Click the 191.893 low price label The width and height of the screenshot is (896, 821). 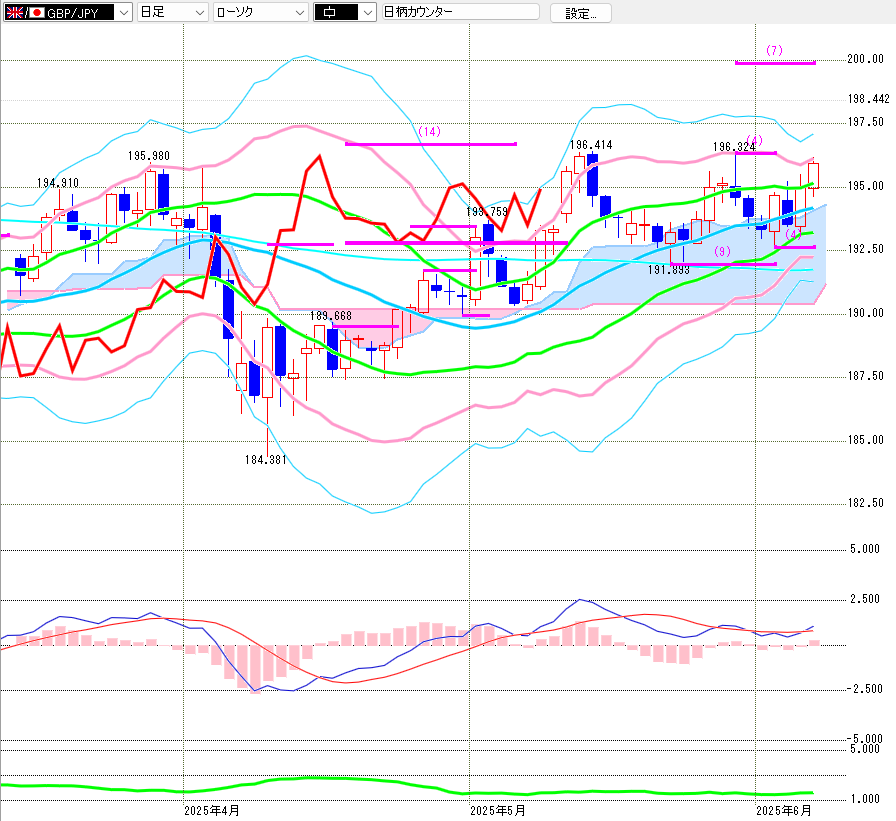[669, 270]
